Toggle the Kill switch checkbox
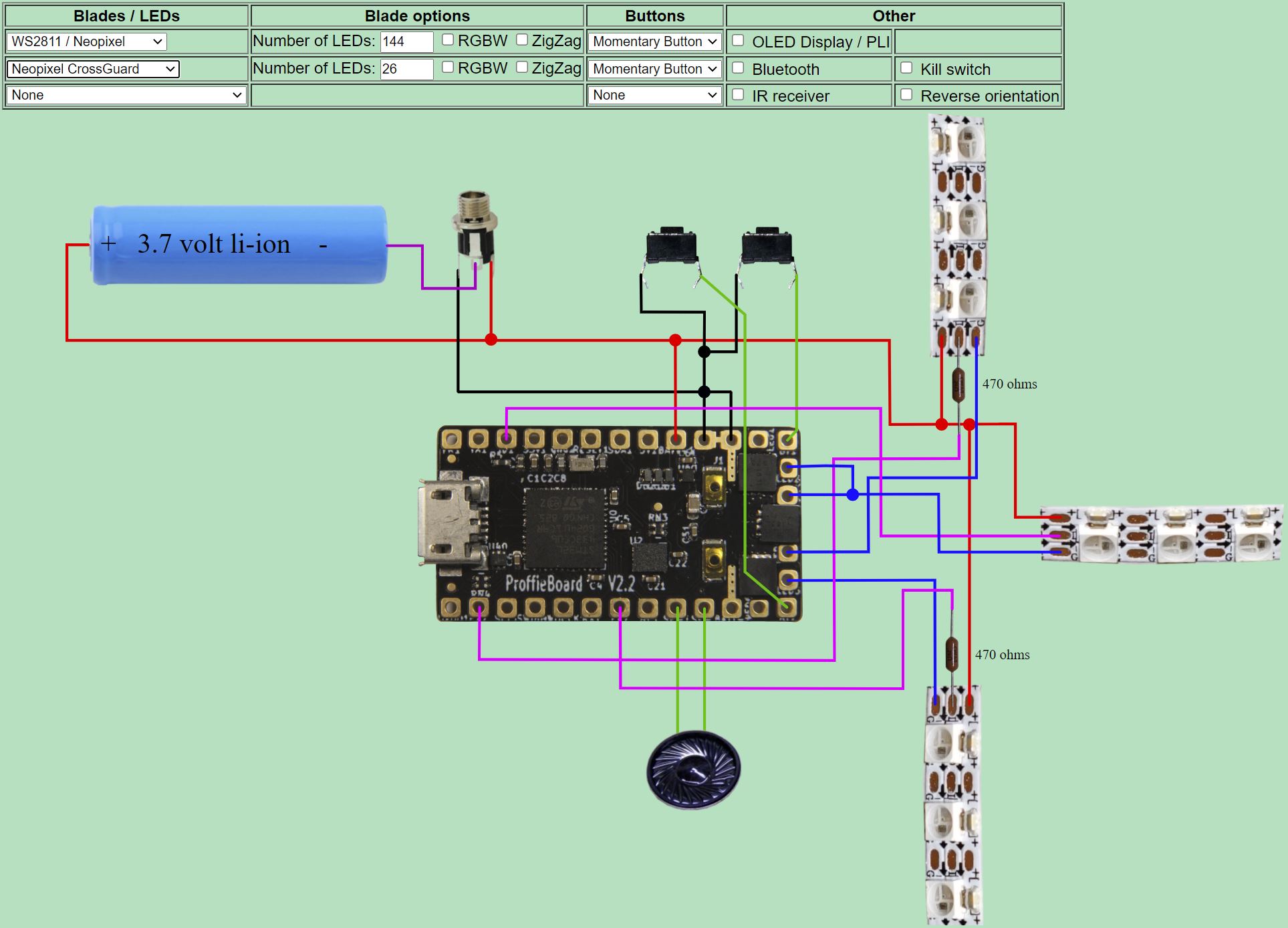This screenshot has height=928, width=1288. (x=907, y=68)
